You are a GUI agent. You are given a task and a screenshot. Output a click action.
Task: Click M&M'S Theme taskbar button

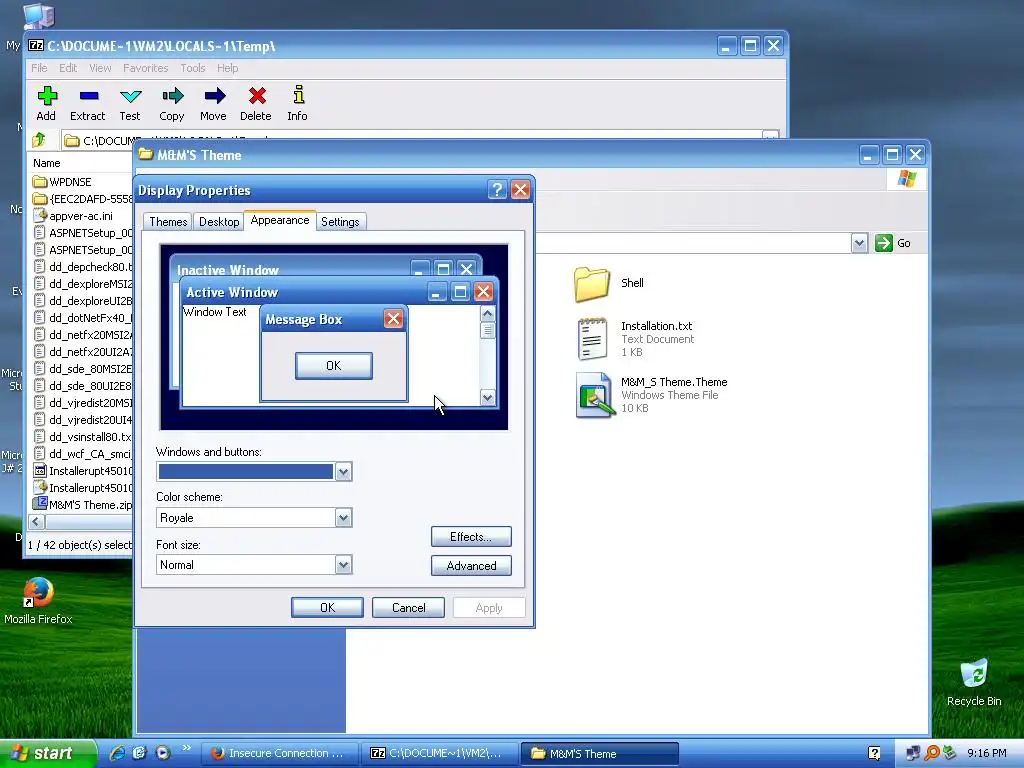pyautogui.click(x=600, y=753)
